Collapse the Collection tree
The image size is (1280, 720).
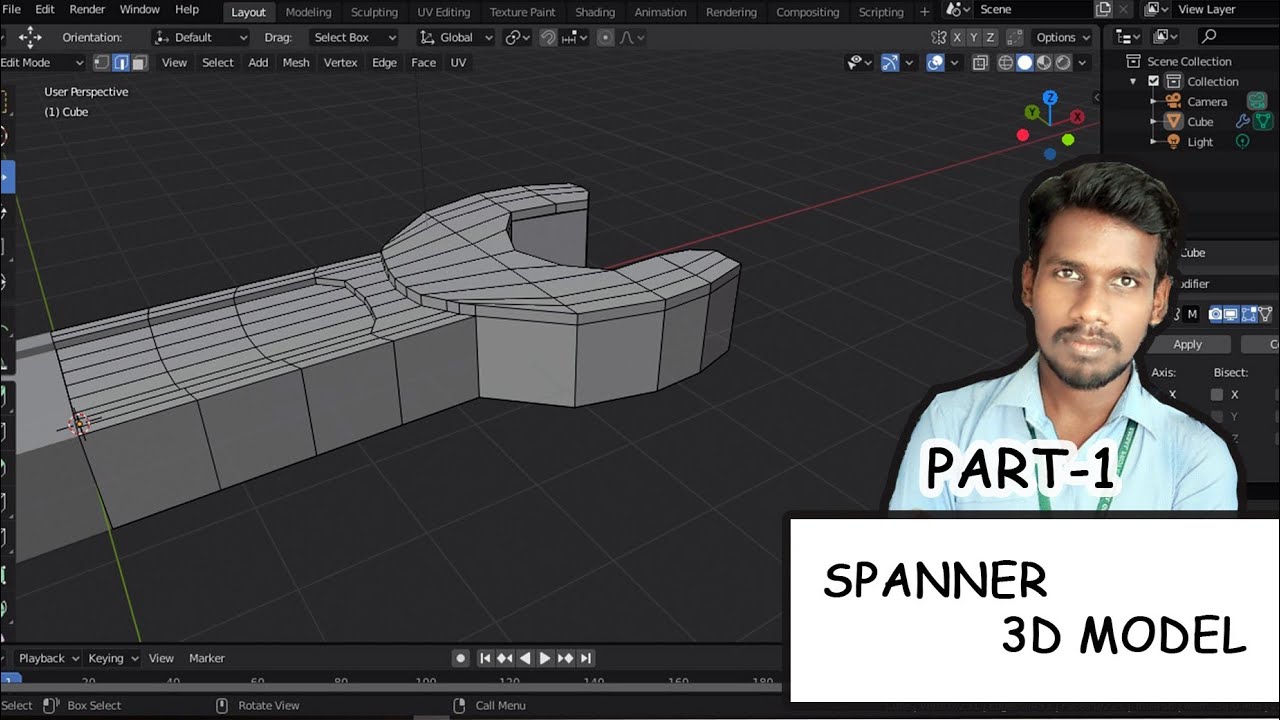[1133, 81]
